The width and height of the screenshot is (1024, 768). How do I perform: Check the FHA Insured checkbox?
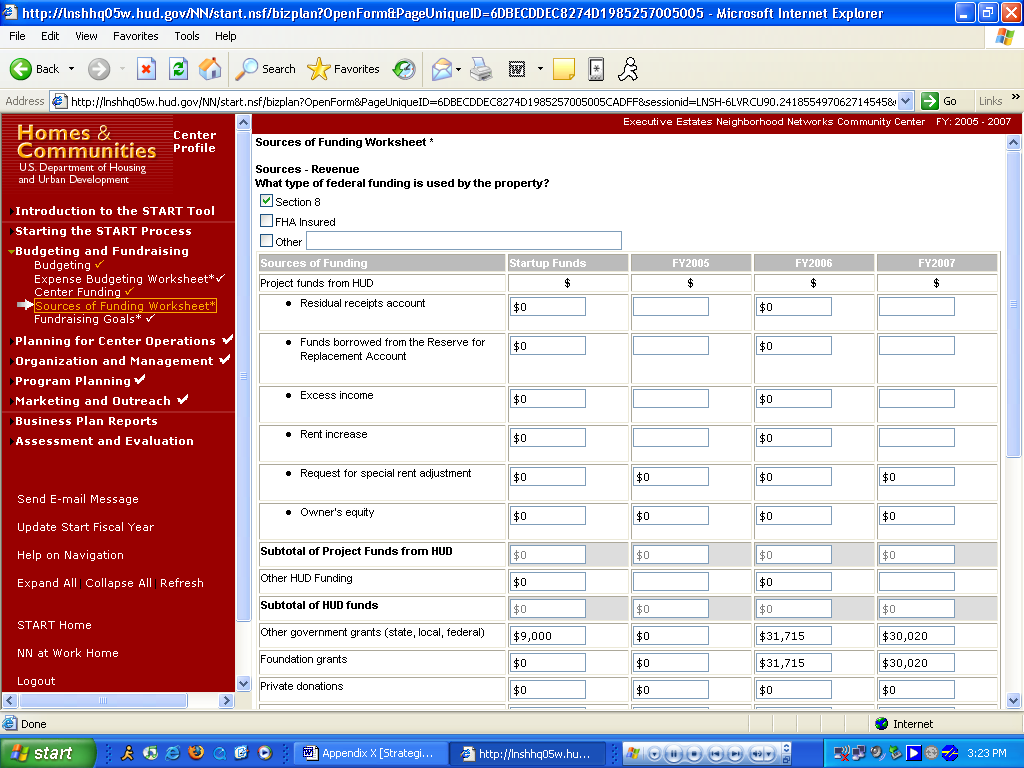(266, 221)
